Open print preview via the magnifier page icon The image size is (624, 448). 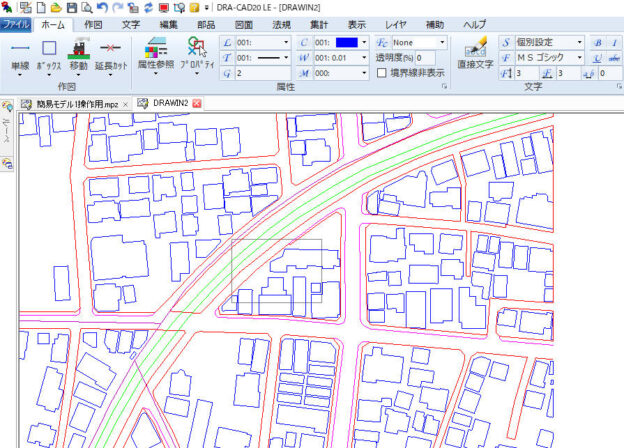point(87,7)
